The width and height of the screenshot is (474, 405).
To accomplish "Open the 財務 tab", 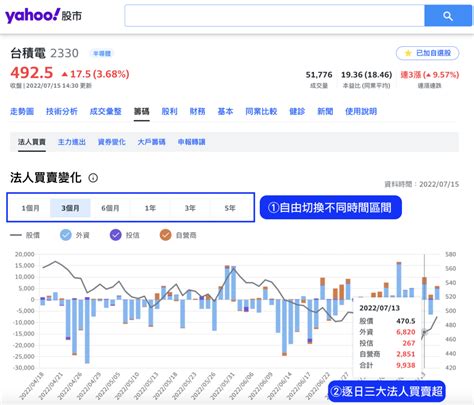I will 197,111.
